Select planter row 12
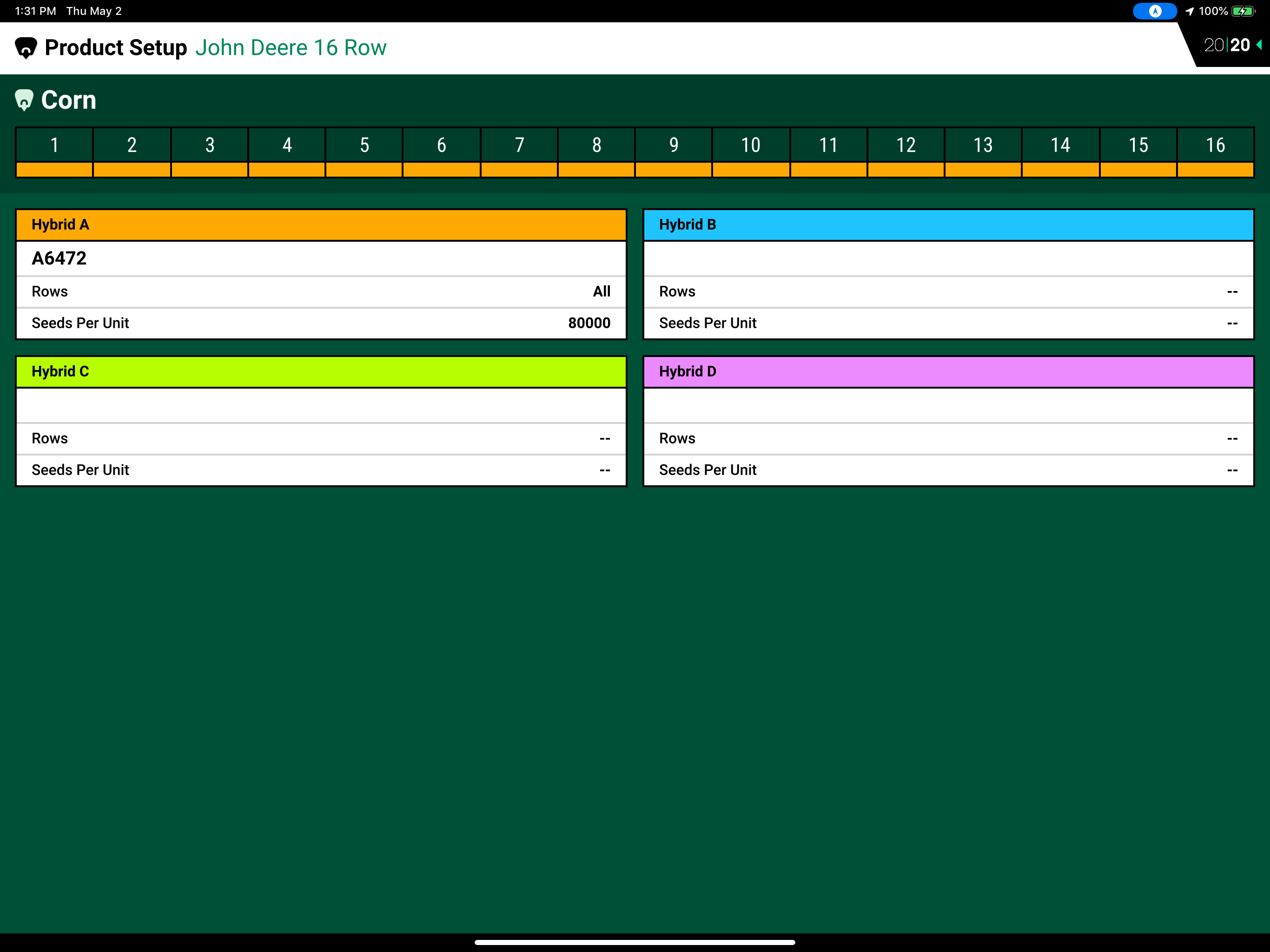1270x952 pixels. 906,145
